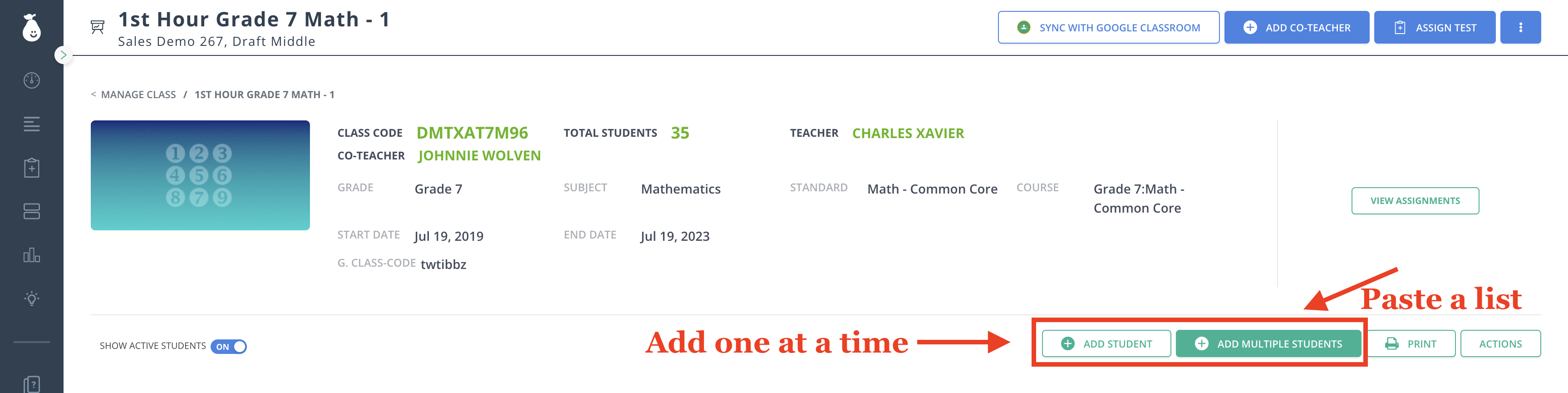Open the Actions dropdown
1568x393 pixels.
tap(1500, 343)
